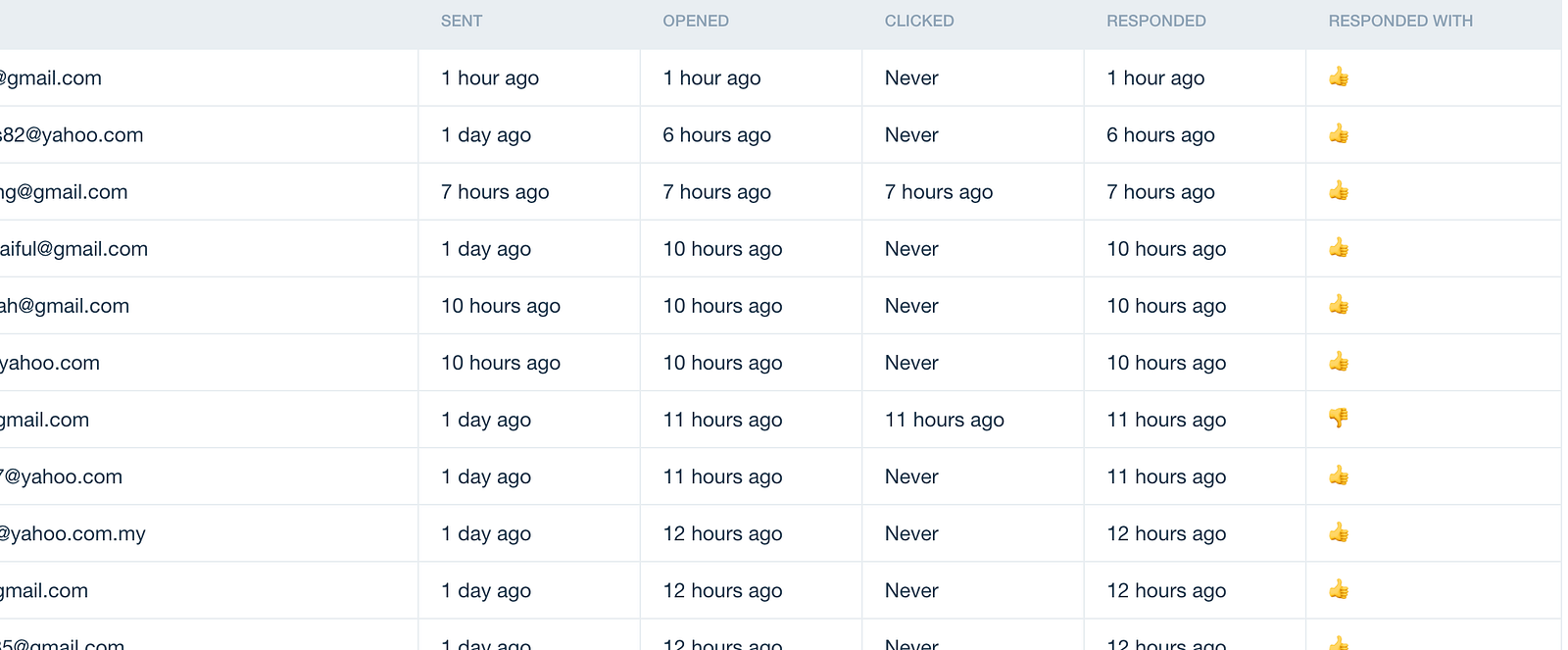The height and width of the screenshot is (650, 1568).
Task: Select the ng@gmail.com email address
Action: pos(64,192)
